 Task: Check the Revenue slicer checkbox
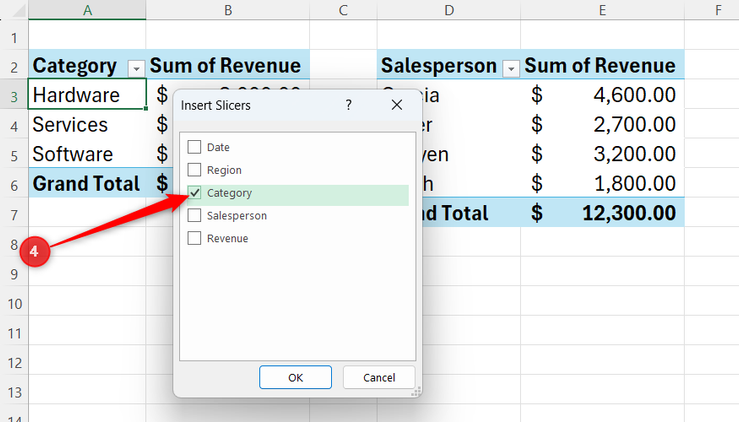coord(194,238)
